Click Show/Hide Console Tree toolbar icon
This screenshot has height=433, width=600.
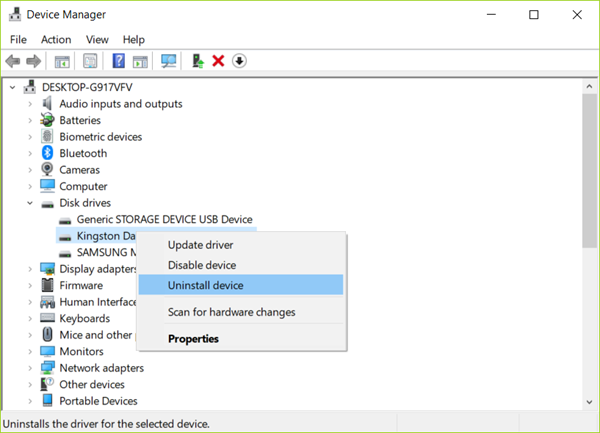pos(62,61)
